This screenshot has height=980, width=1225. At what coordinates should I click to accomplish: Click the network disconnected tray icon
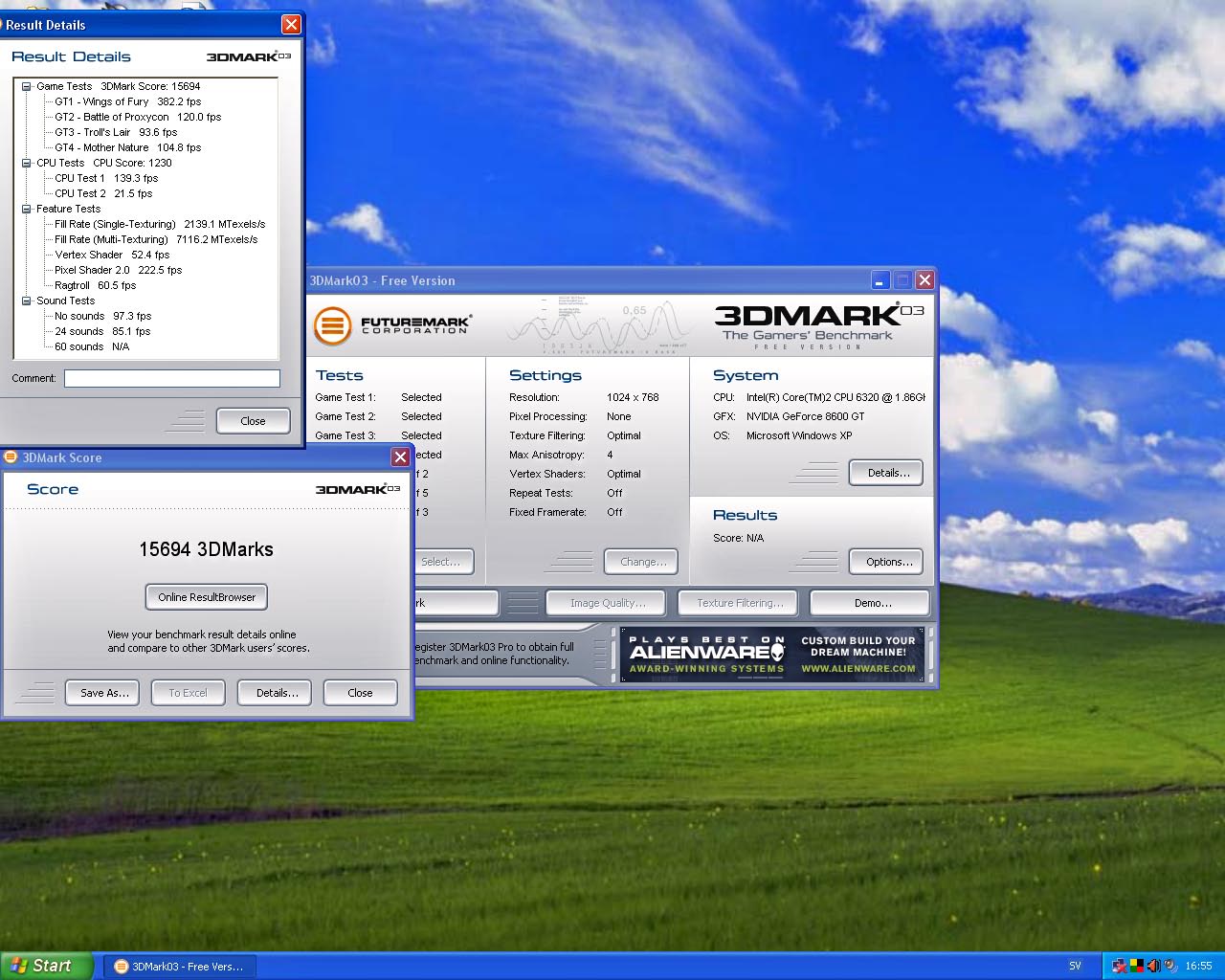tap(1119, 966)
